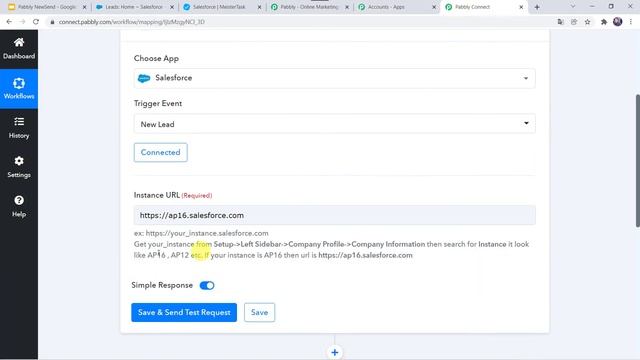The height and width of the screenshot is (360, 640).
Task: Switch to the Leads Home Salesforce tab
Action: click(134, 7)
